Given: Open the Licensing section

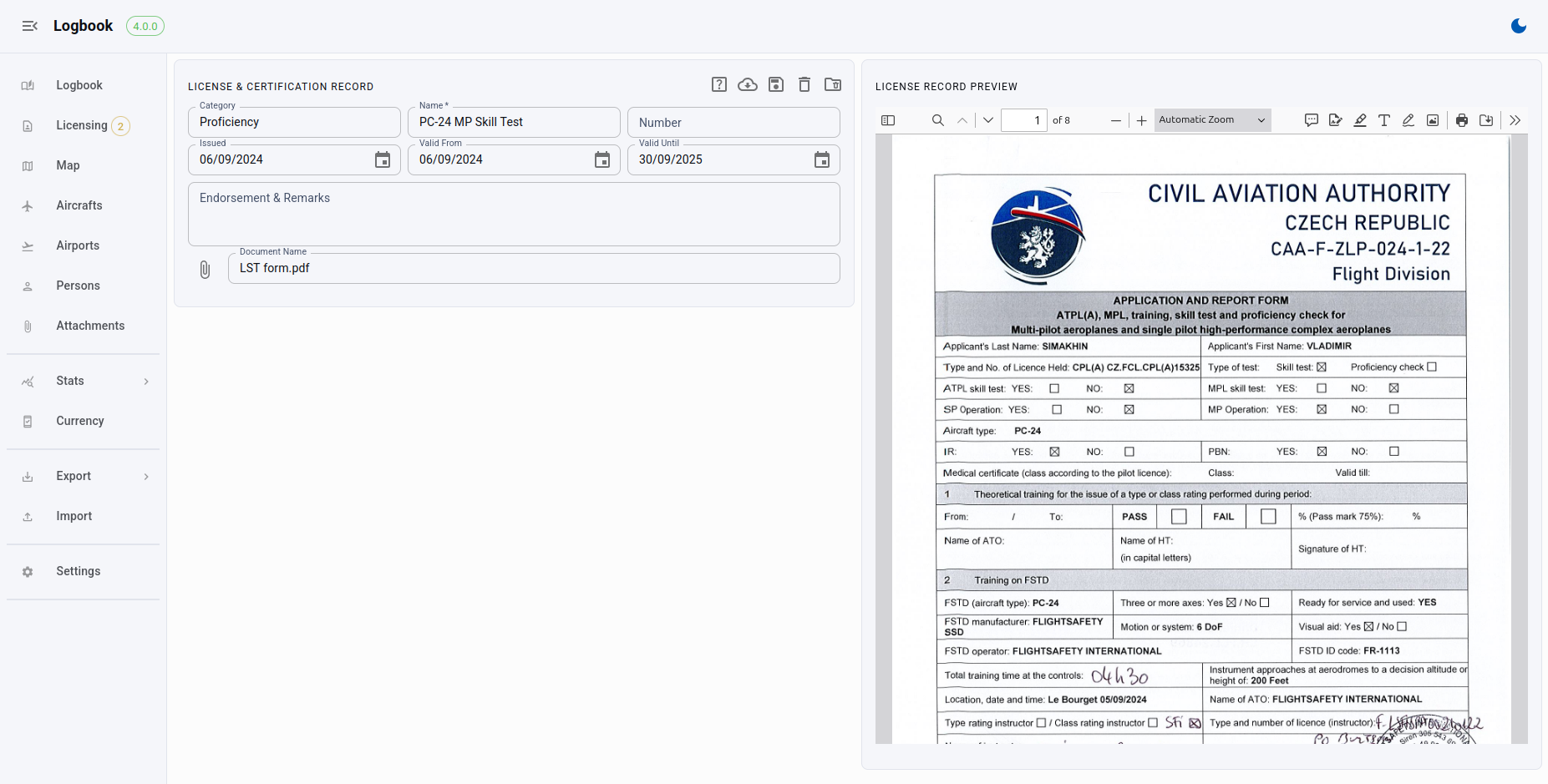Looking at the screenshot, I should click(x=84, y=125).
